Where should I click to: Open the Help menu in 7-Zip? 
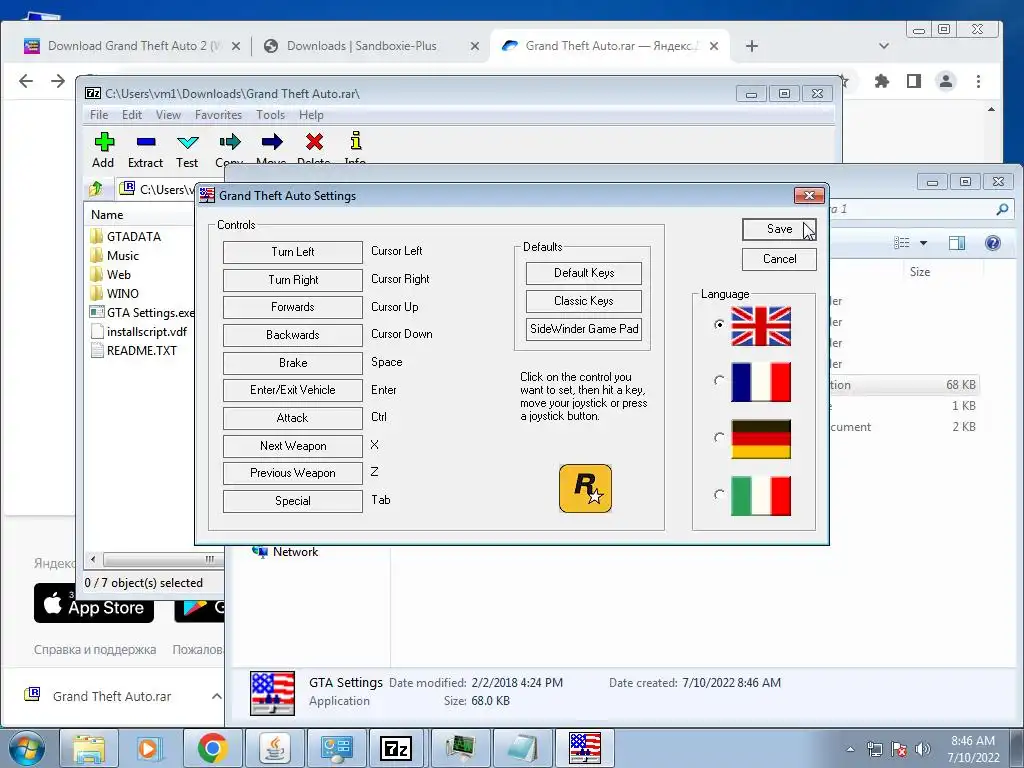pyautogui.click(x=312, y=115)
